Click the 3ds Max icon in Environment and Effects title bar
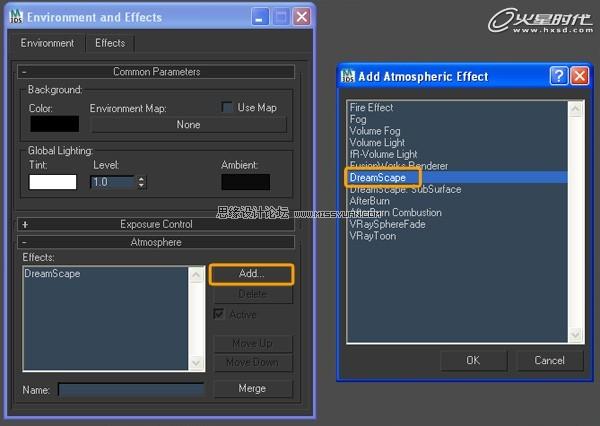 14,17
